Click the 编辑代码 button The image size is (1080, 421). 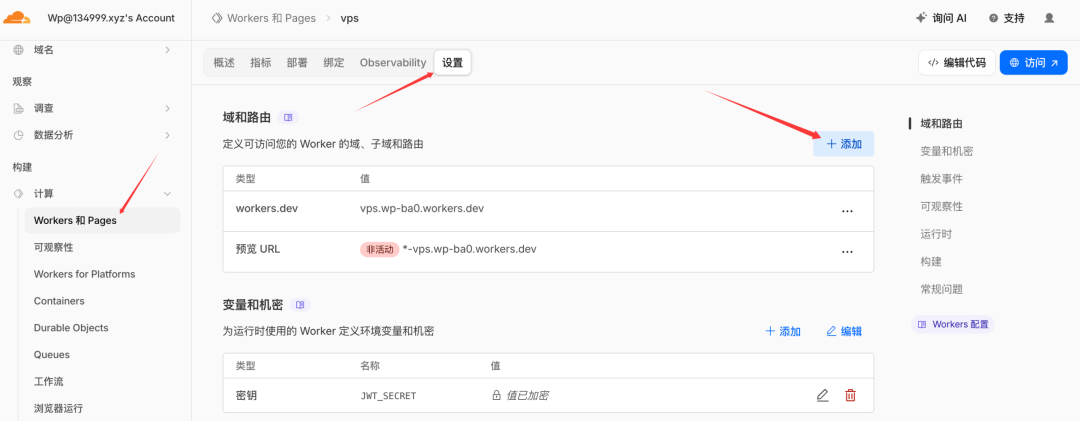956,63
